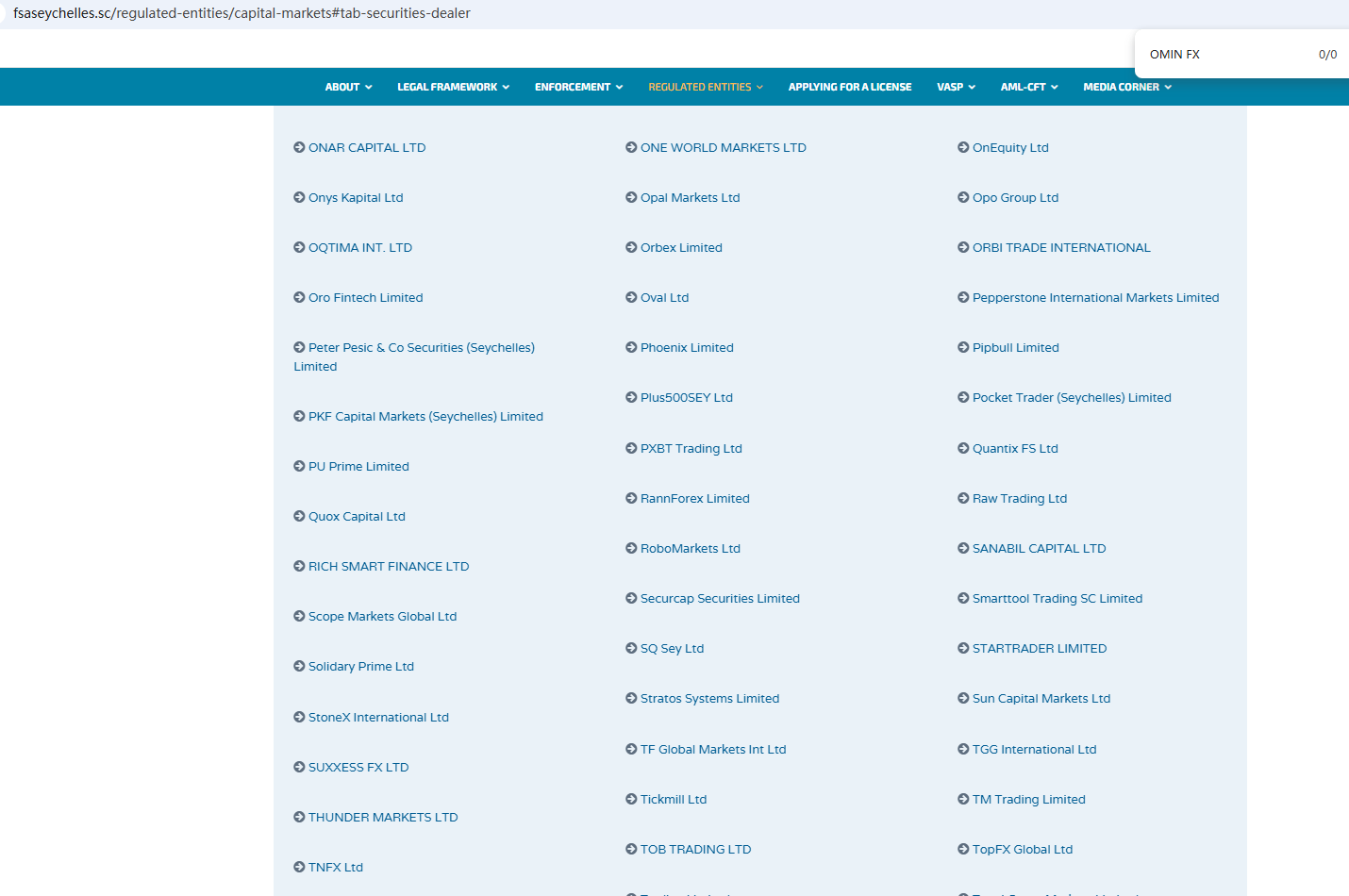1349x896 pixels.
Task: Open PXBT Trading Ltd entry
Action: pos(691,448)
